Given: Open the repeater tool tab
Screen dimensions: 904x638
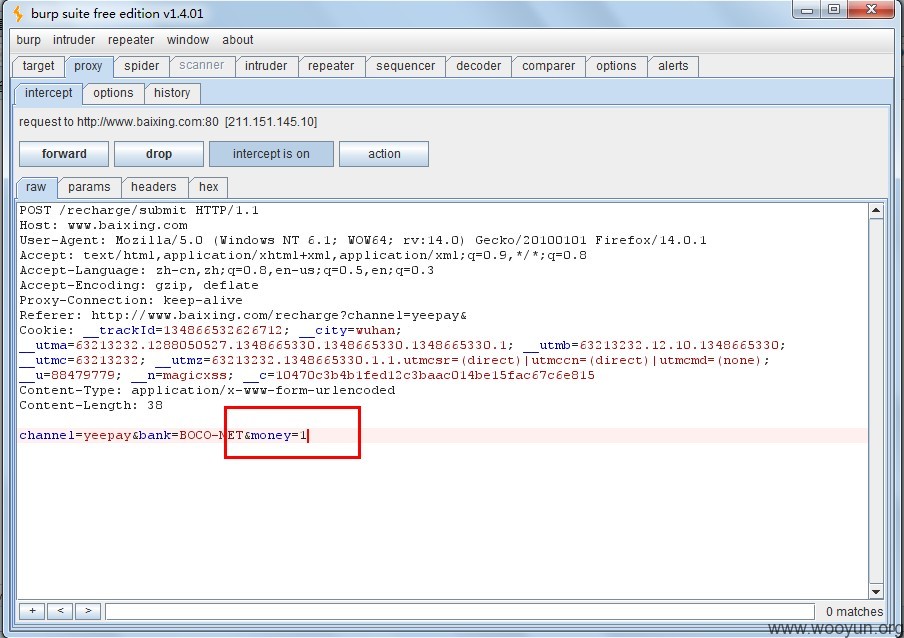Looking at the screenshot, I should pyautogui.click(x=331, y=66).
